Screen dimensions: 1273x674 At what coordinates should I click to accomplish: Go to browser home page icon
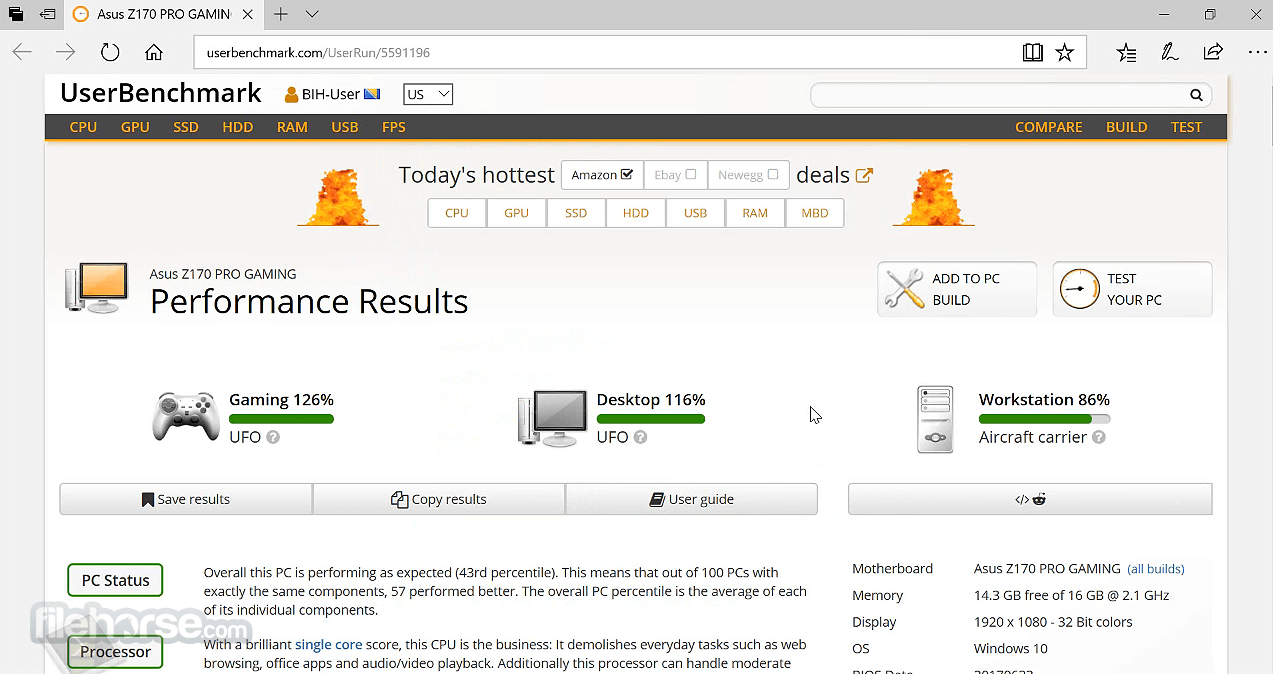pyautogui.click(x=154, y=52)
